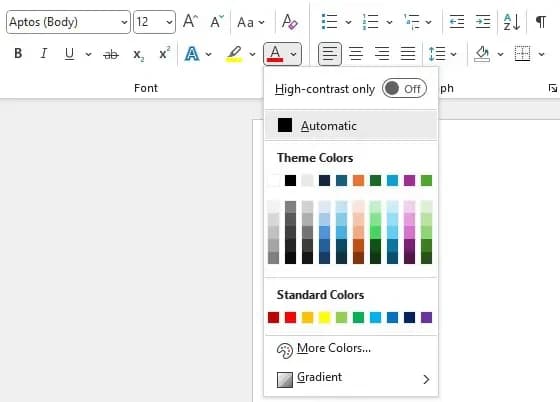Decrease font size

(x=216, y=22)
